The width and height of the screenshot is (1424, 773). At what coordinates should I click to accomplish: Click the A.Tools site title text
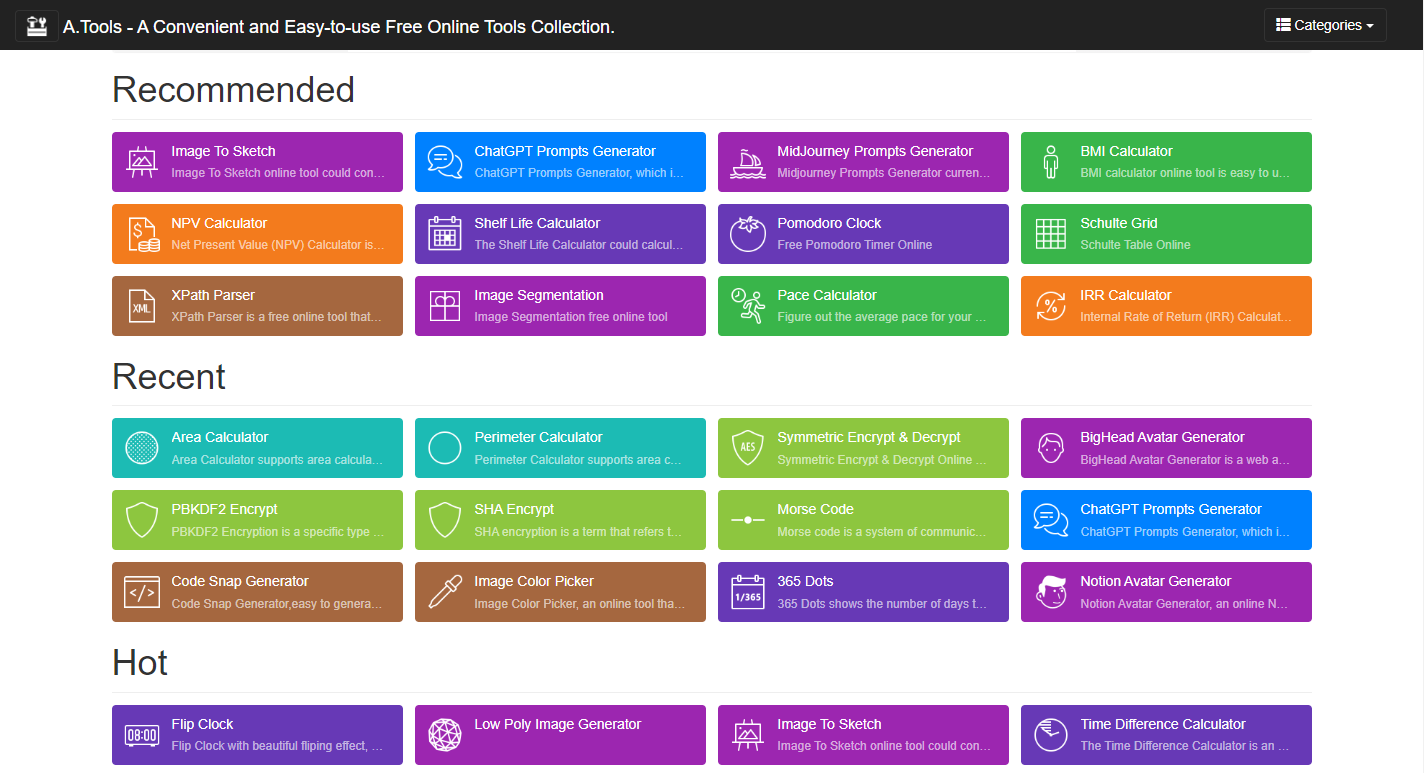click(339, 27)
